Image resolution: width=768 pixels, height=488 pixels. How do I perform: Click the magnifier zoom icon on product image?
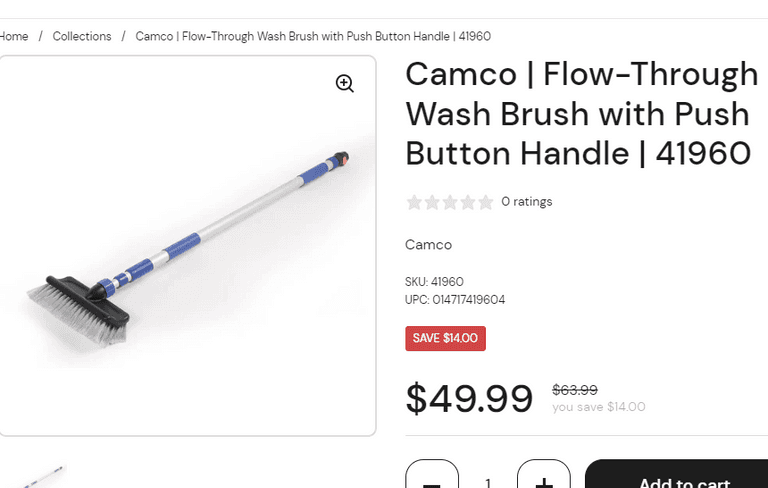click(345, 84)
